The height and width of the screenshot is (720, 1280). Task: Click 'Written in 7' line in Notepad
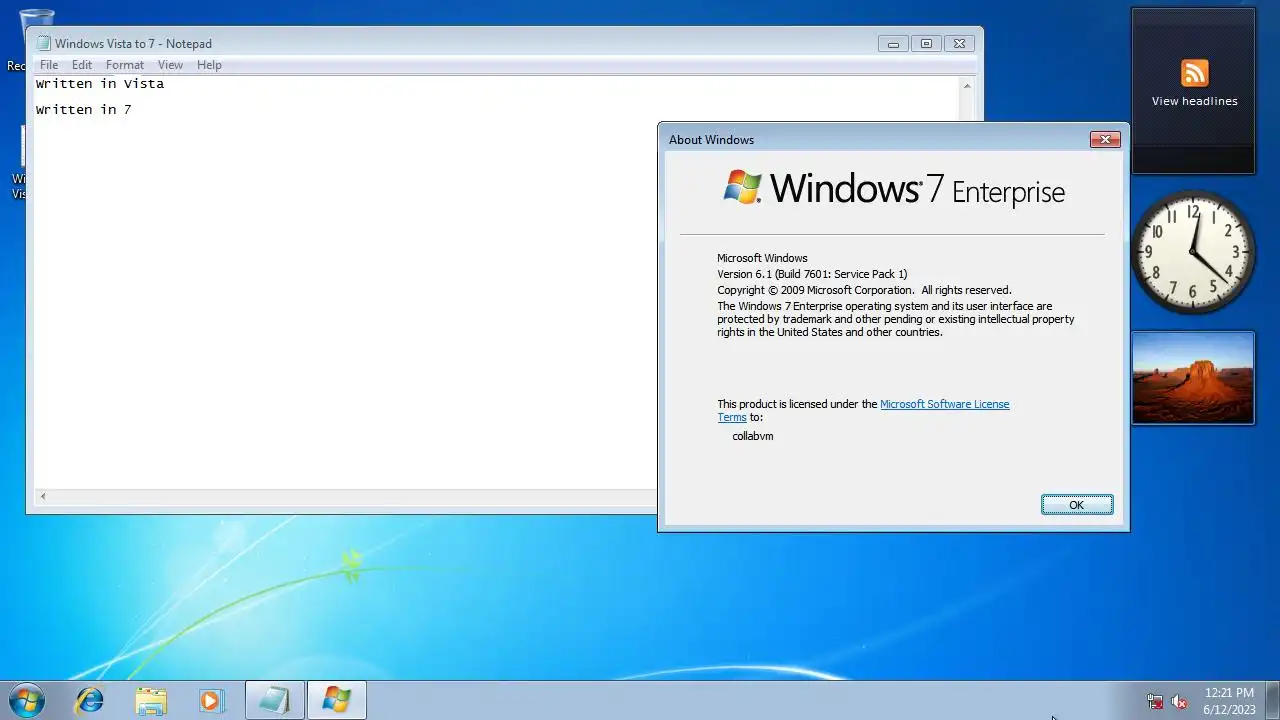click(84, 110)
